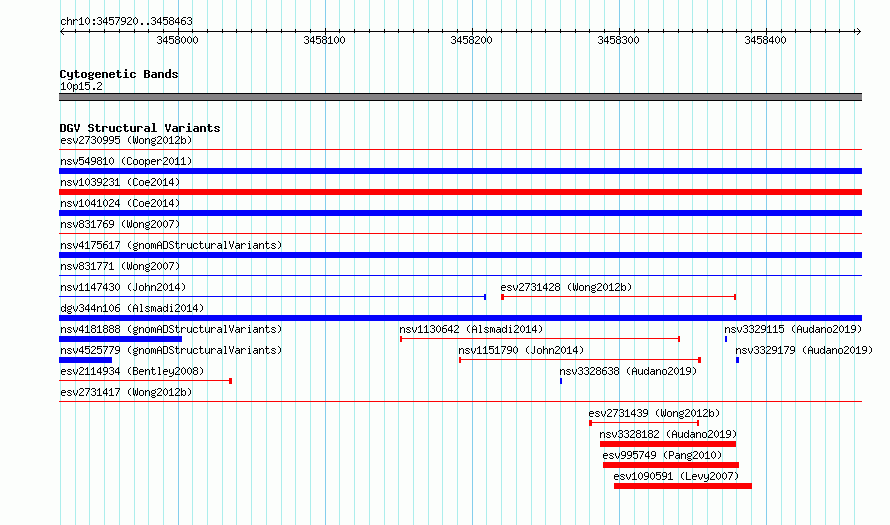
Task: Click the 3458300 ruler position
Action: point(618,40)
